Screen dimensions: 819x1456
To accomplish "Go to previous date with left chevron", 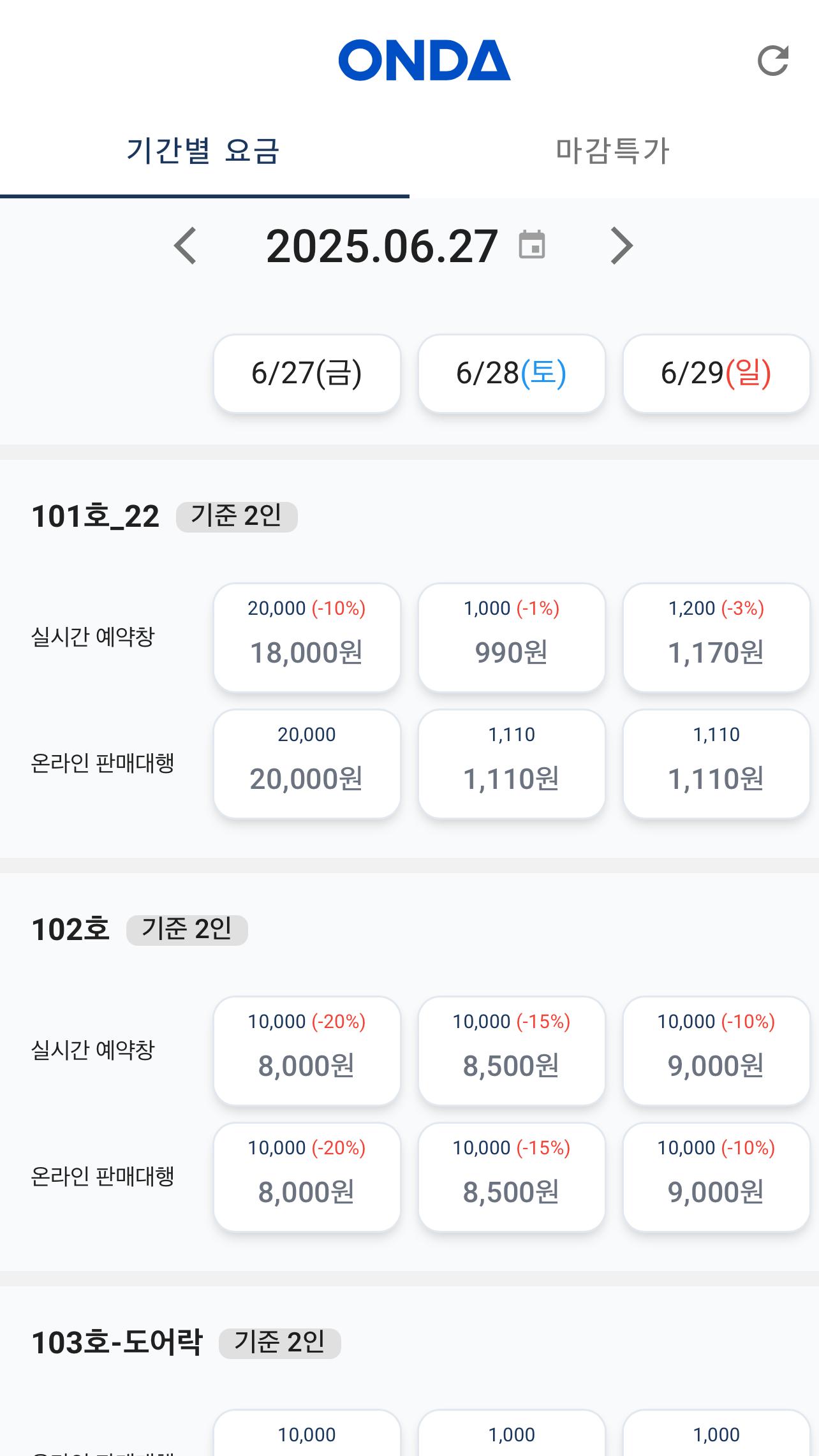I will 186,246.
